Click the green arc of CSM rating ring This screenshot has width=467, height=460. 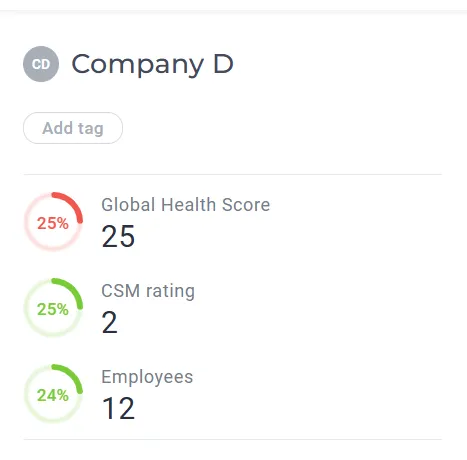(x=73, y=289)
